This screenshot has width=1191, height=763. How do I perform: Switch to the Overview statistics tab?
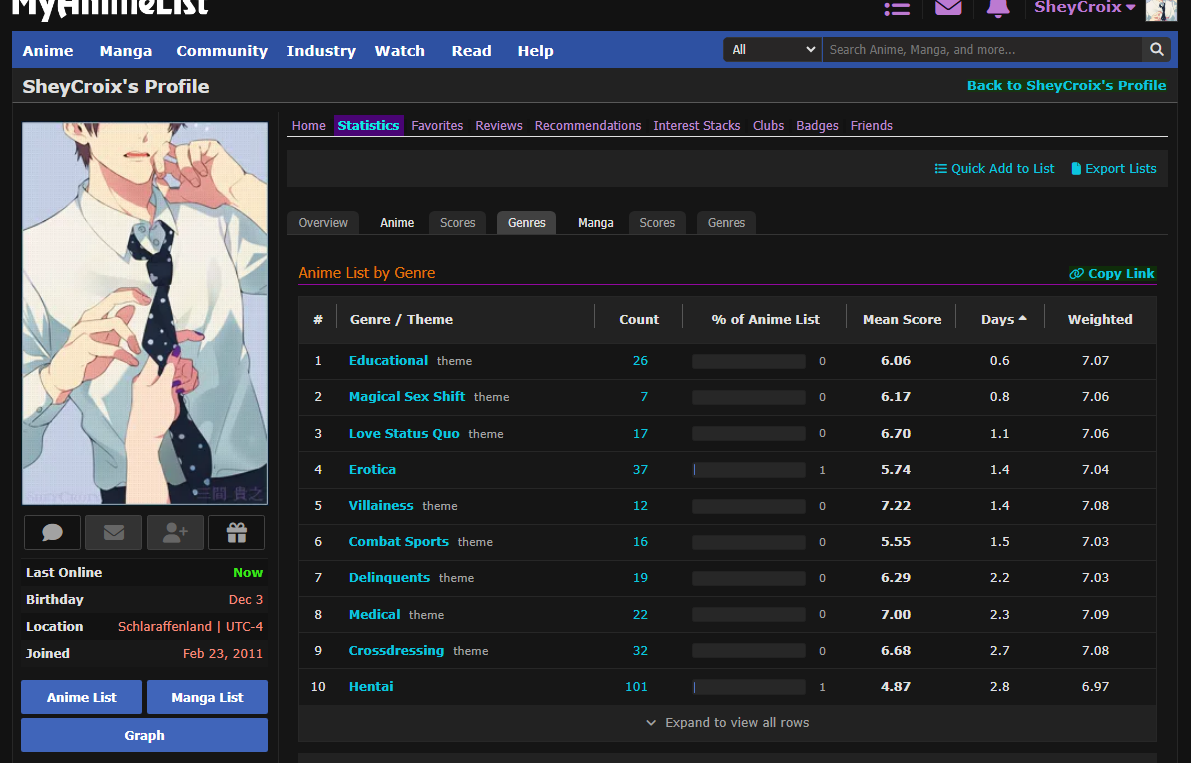coord(323,222)
